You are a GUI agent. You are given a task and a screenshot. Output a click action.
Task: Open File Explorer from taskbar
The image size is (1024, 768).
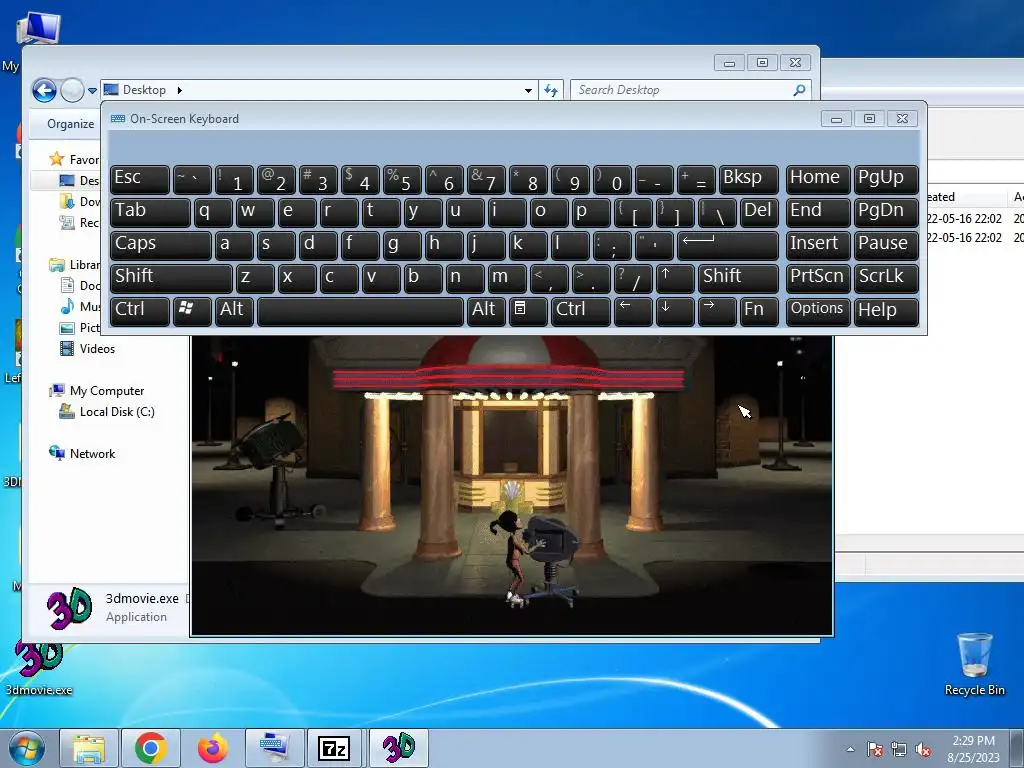(x=89, y=748)
